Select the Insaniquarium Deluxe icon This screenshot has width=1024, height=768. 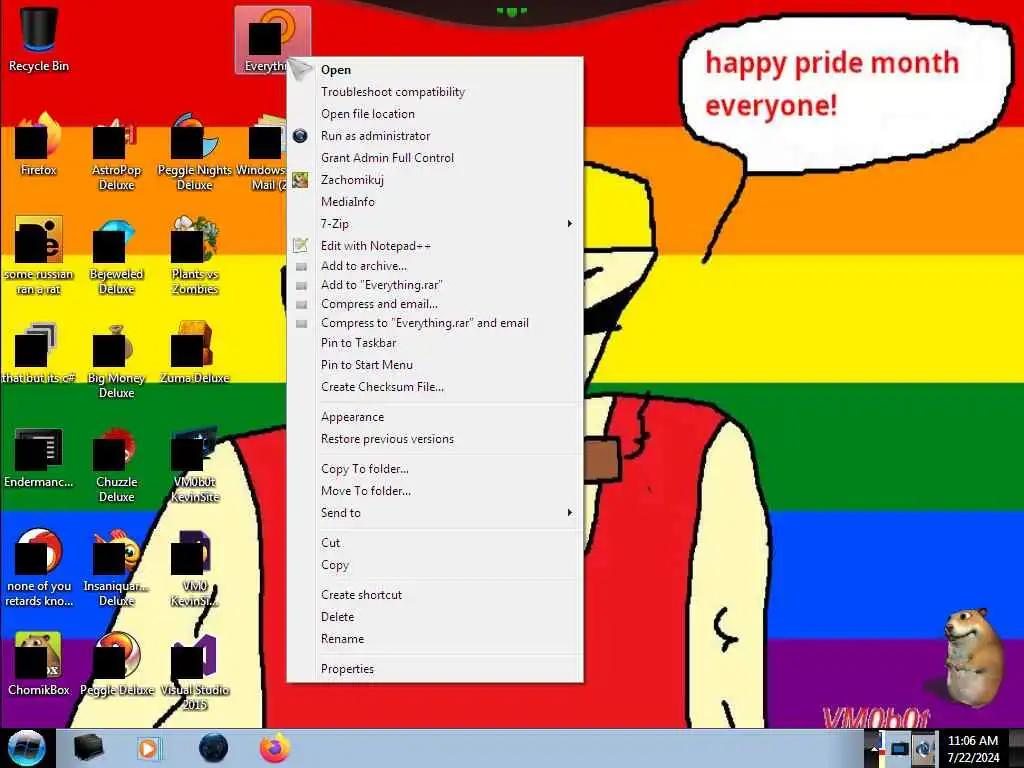pyautogui.click(x=116, y=568)
